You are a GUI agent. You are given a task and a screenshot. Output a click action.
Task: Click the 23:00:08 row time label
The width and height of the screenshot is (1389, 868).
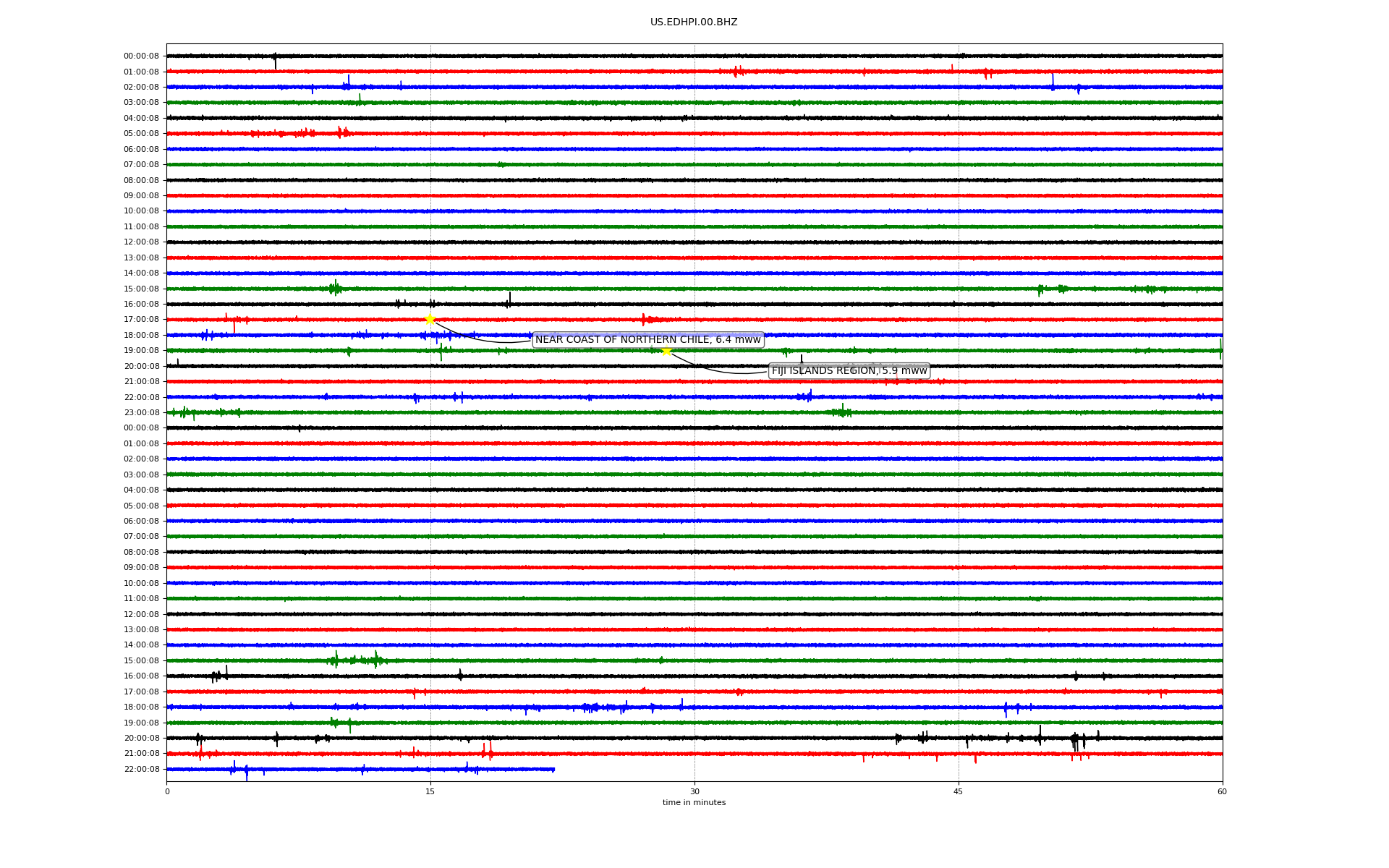(141, 413)
